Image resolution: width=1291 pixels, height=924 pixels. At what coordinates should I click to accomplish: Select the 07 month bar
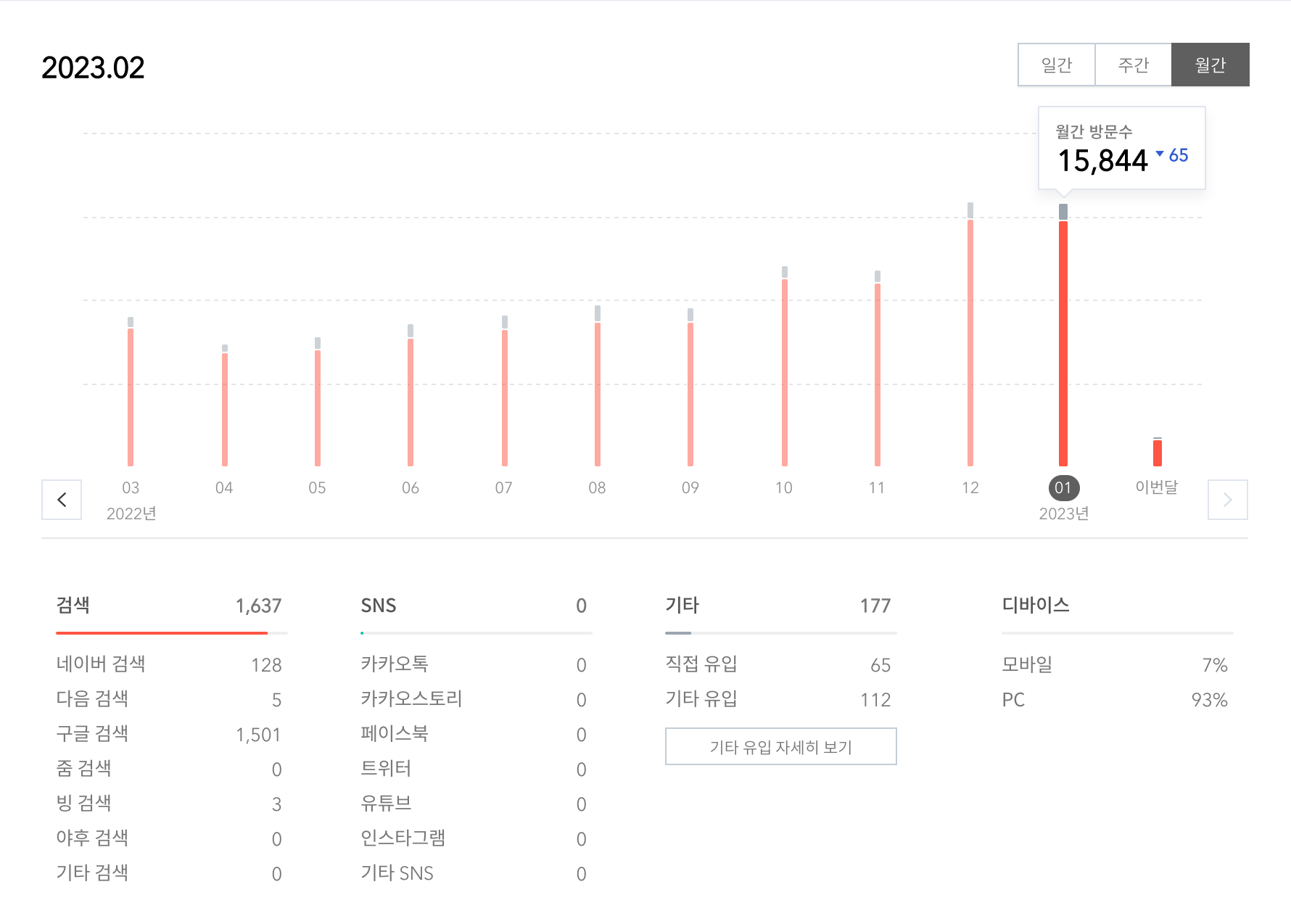pyautogui.click(x=505, y=391)
